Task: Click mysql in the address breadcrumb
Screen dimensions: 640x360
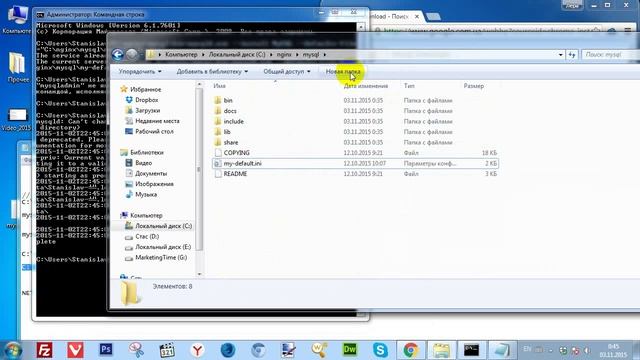Action: tap(311, 54)
